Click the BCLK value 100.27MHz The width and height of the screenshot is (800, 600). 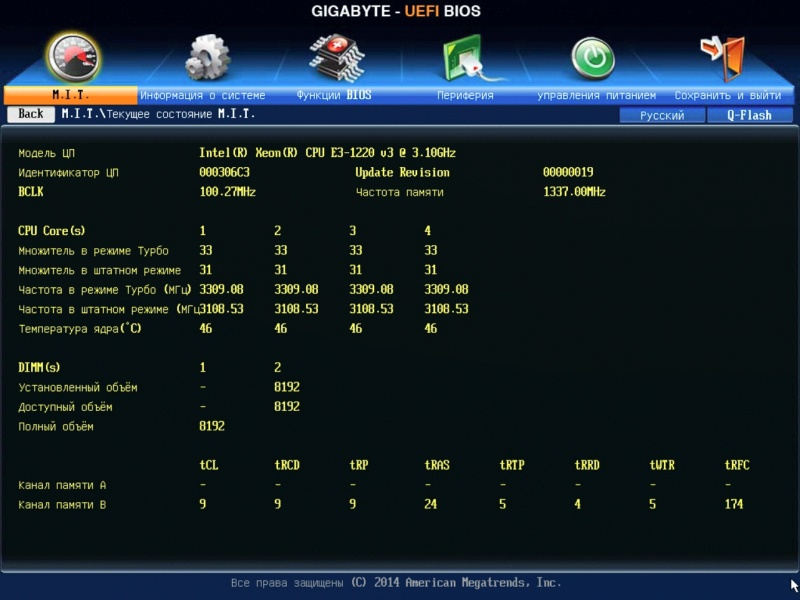click(228, 192)
